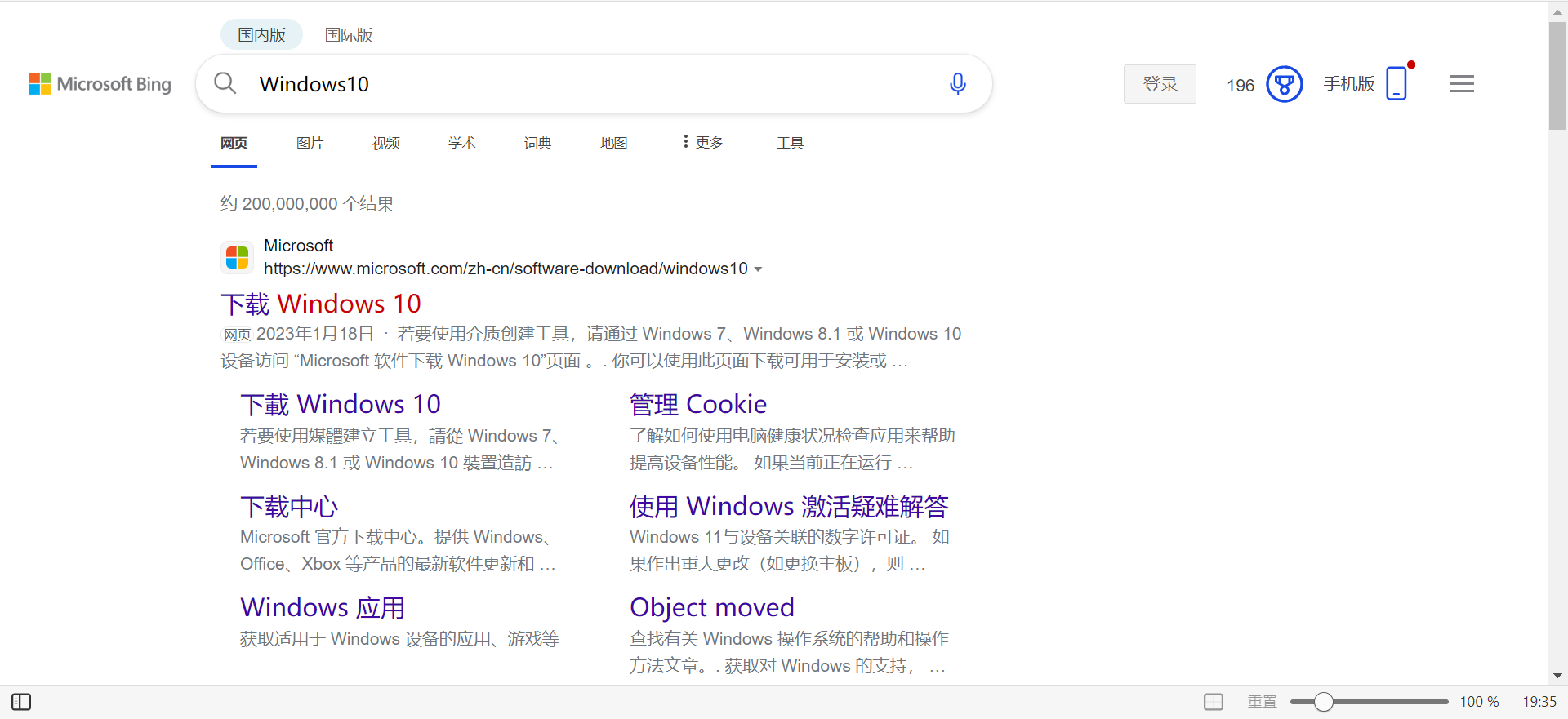Open the Windows 应用 link
This screenshot has height=719, width=1568.
coord(323,607)
